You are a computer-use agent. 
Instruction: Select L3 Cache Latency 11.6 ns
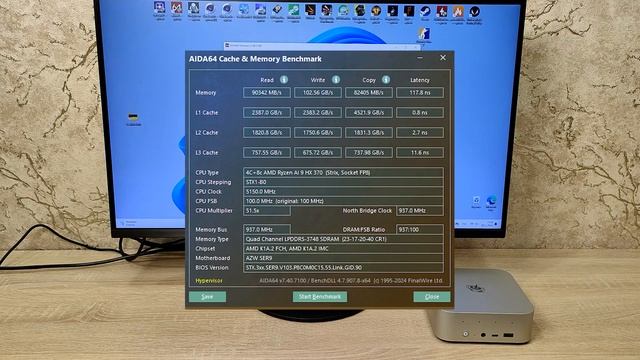pyautogui.click(x=420, y=153)
